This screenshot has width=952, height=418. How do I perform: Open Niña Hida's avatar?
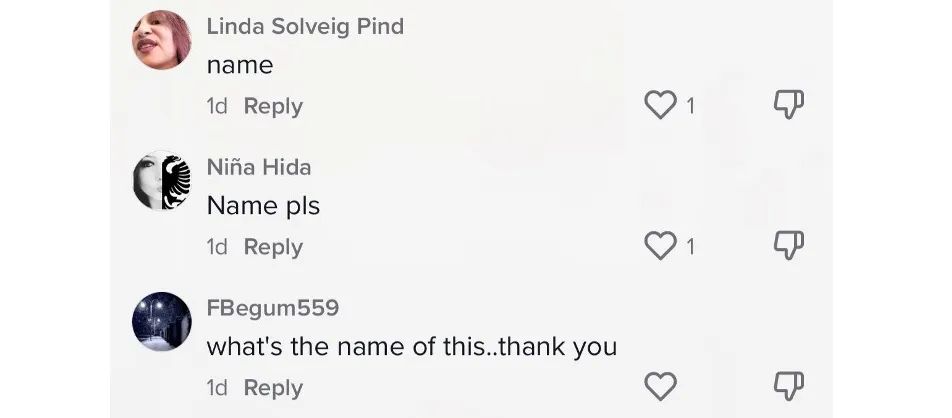tap(162, 181)
